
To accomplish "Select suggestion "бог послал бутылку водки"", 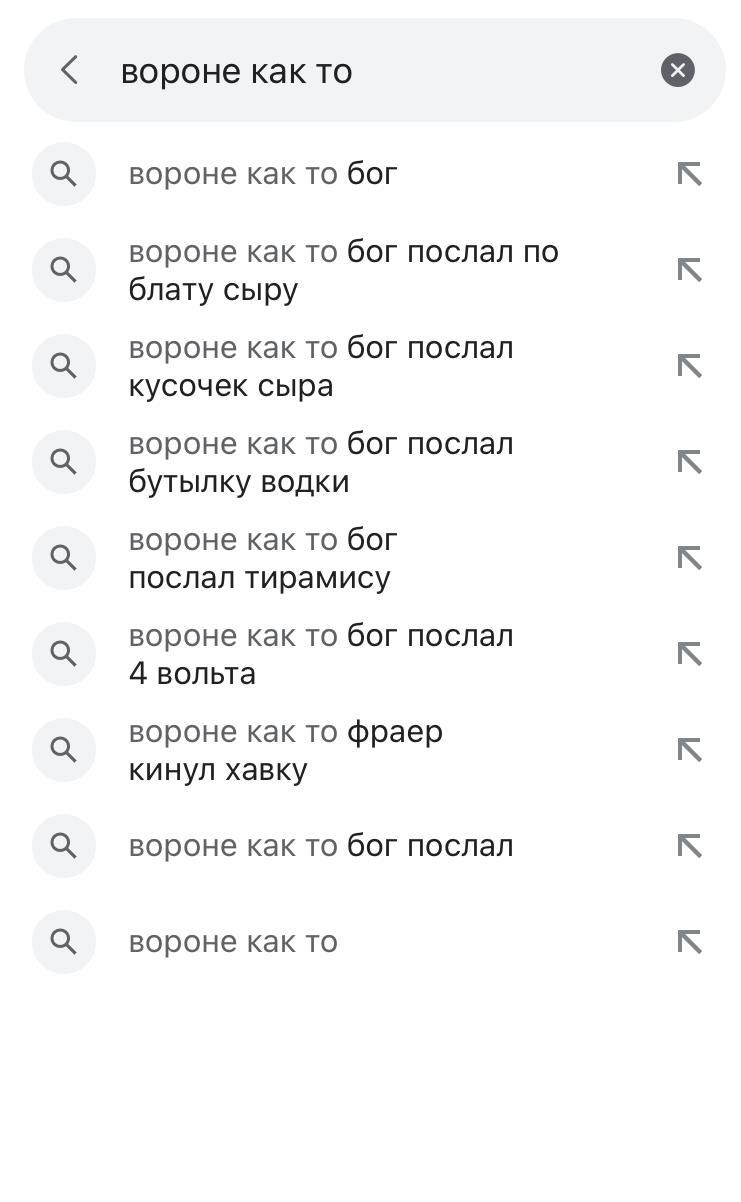I will coord(320,463).
